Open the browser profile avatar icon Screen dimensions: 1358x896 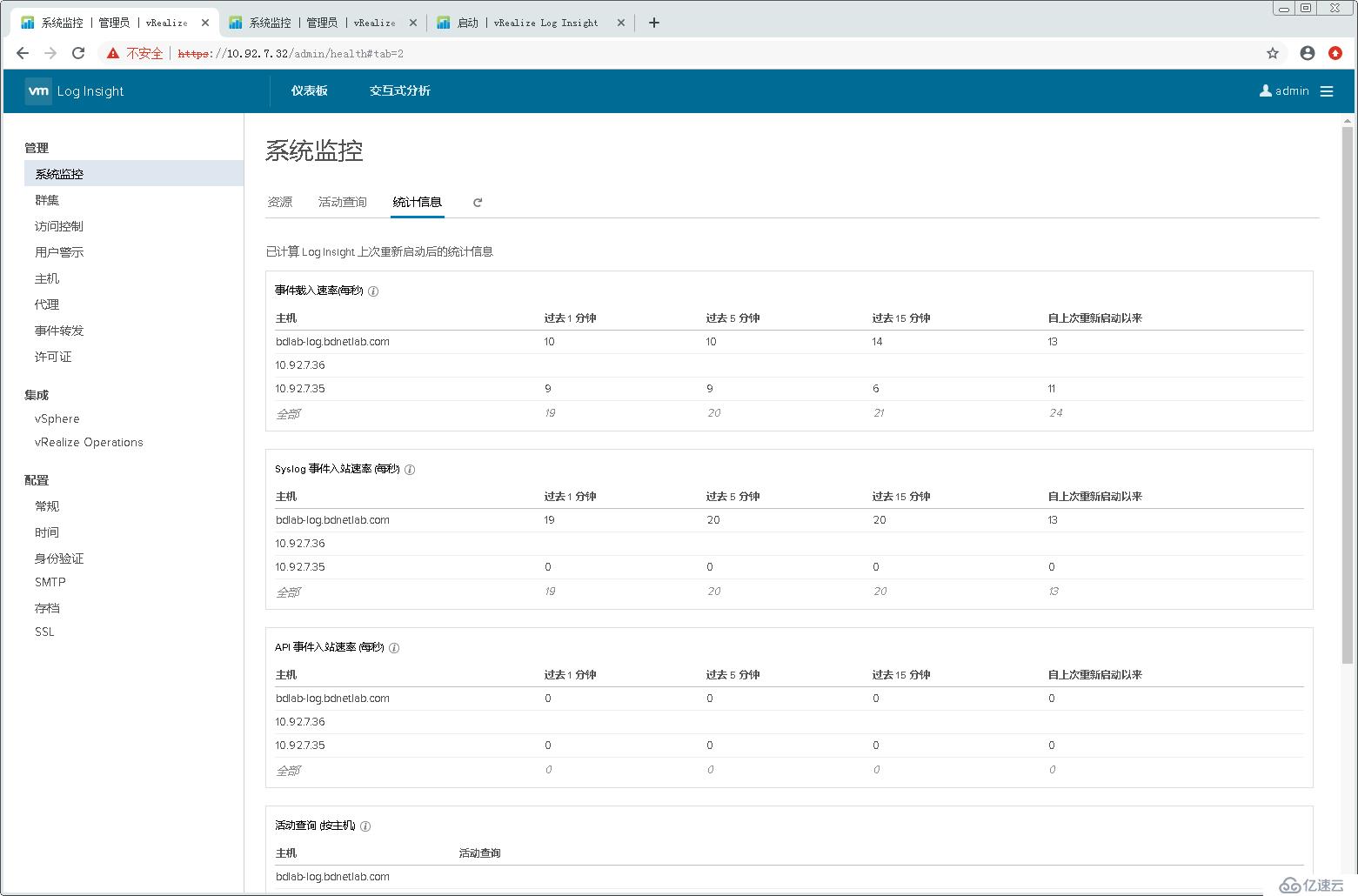pos(1308,53)
